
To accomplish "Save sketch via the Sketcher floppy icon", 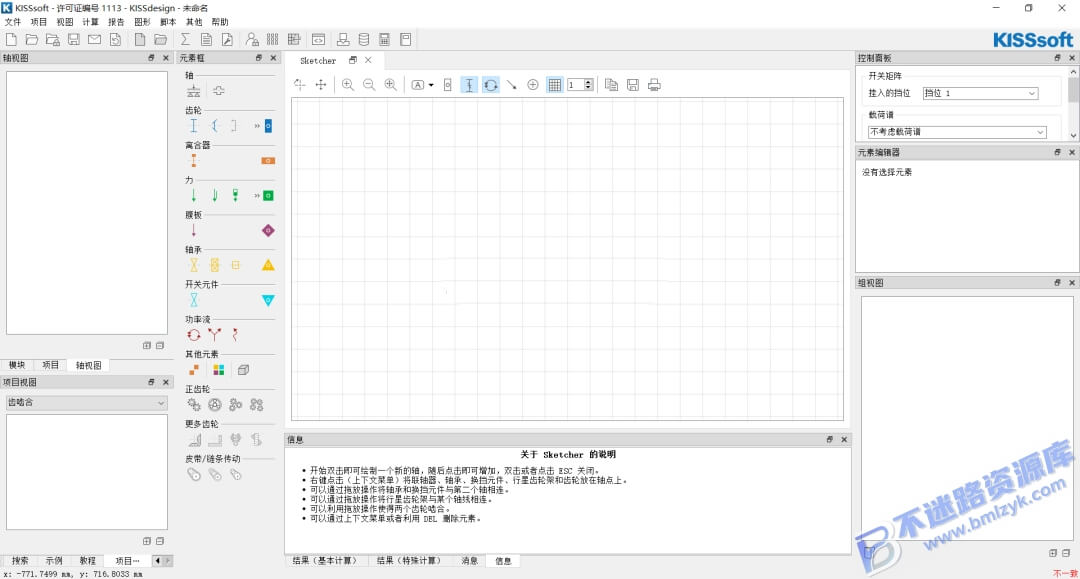I will pos(632,85).
